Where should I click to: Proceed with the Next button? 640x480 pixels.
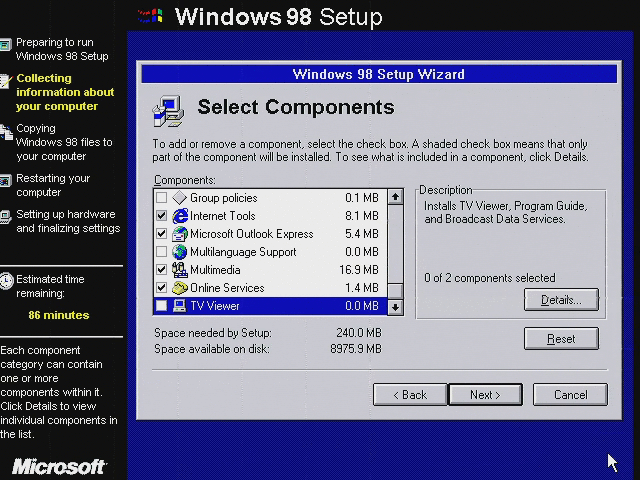(485, 395)
